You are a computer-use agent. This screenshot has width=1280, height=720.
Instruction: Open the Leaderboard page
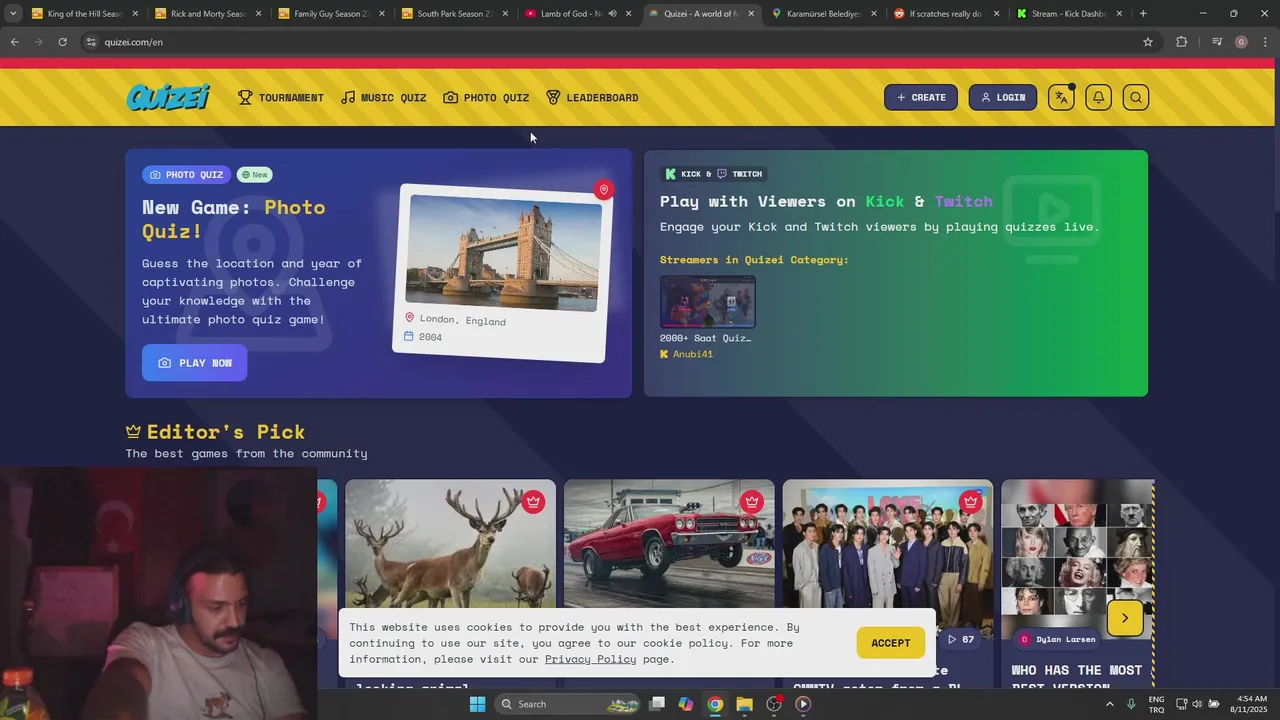pos(592,97)
